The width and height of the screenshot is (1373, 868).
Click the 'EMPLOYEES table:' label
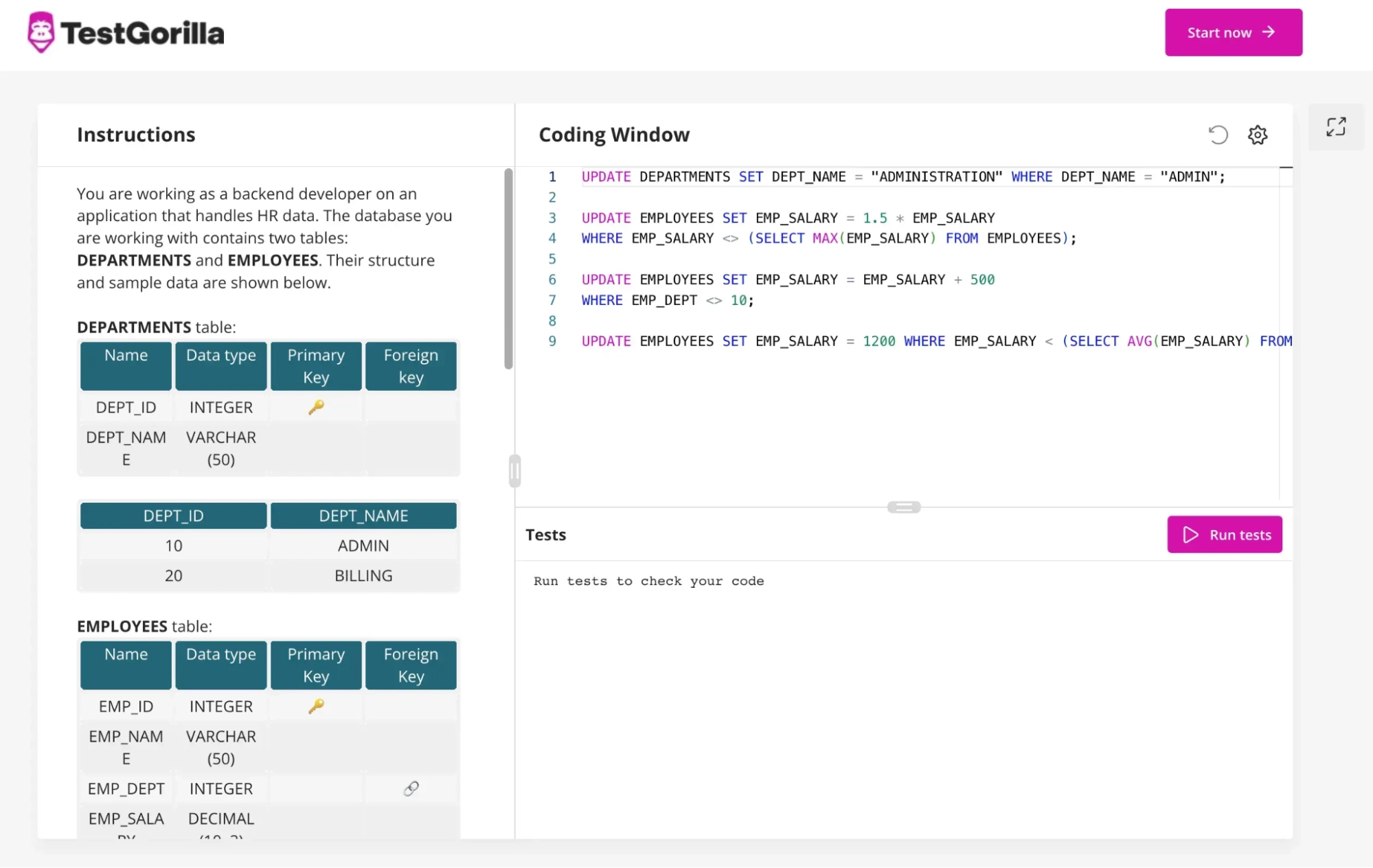144,626
